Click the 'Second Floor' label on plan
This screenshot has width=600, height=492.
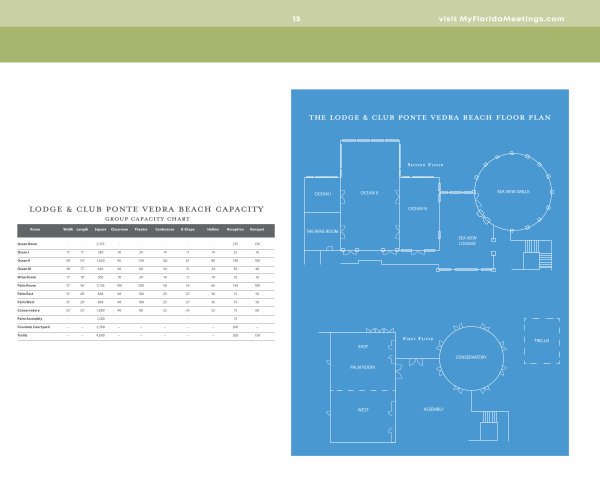click(x=425, y=165)
